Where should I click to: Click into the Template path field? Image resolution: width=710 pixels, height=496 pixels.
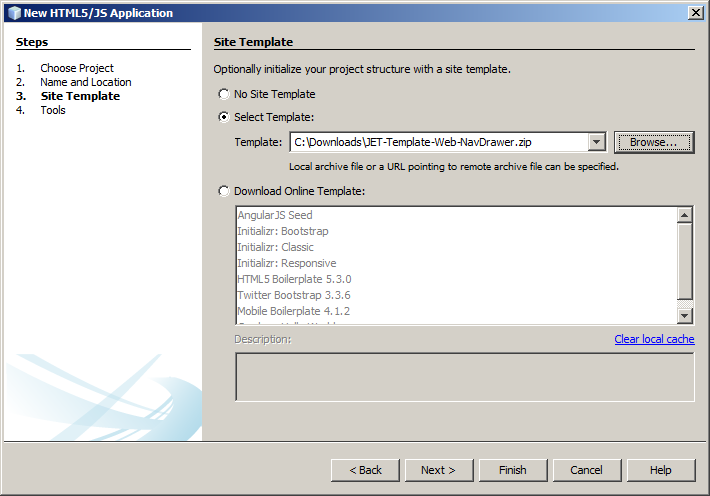click(439, 142)
